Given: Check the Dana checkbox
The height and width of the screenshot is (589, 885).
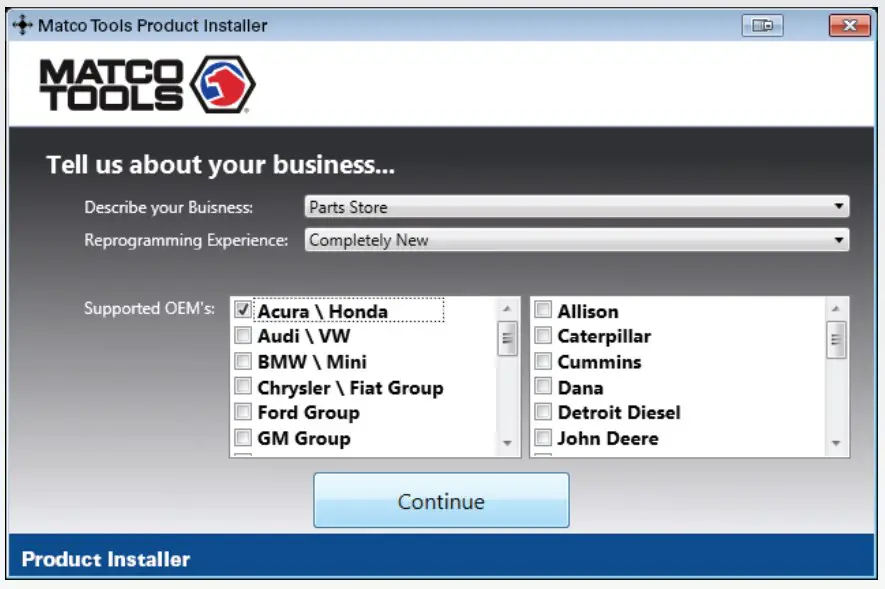Looking at the screenshot, I should [543, 386].
